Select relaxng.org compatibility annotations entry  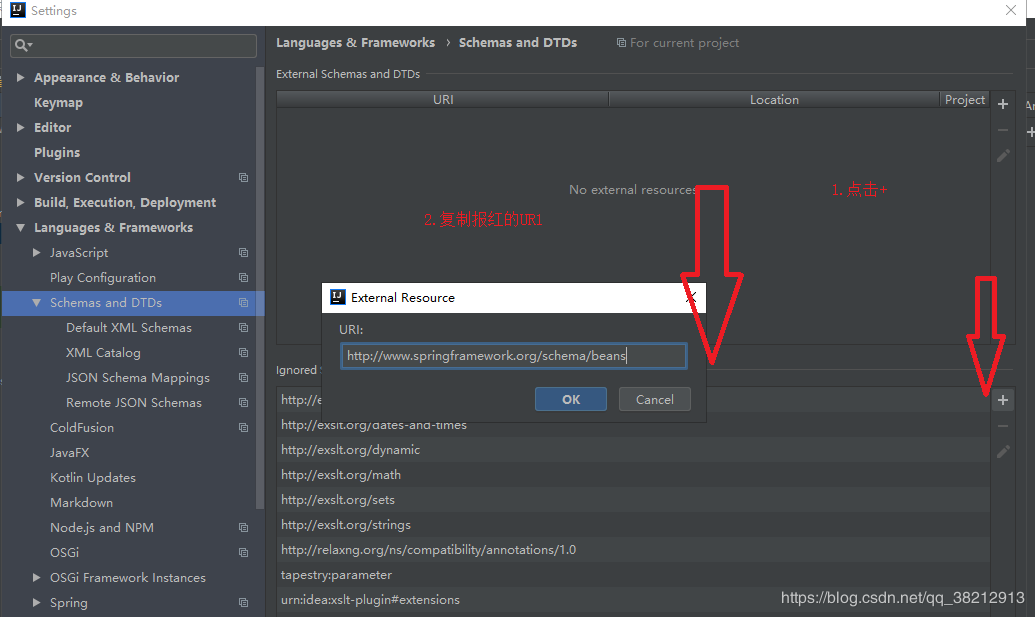633,550
